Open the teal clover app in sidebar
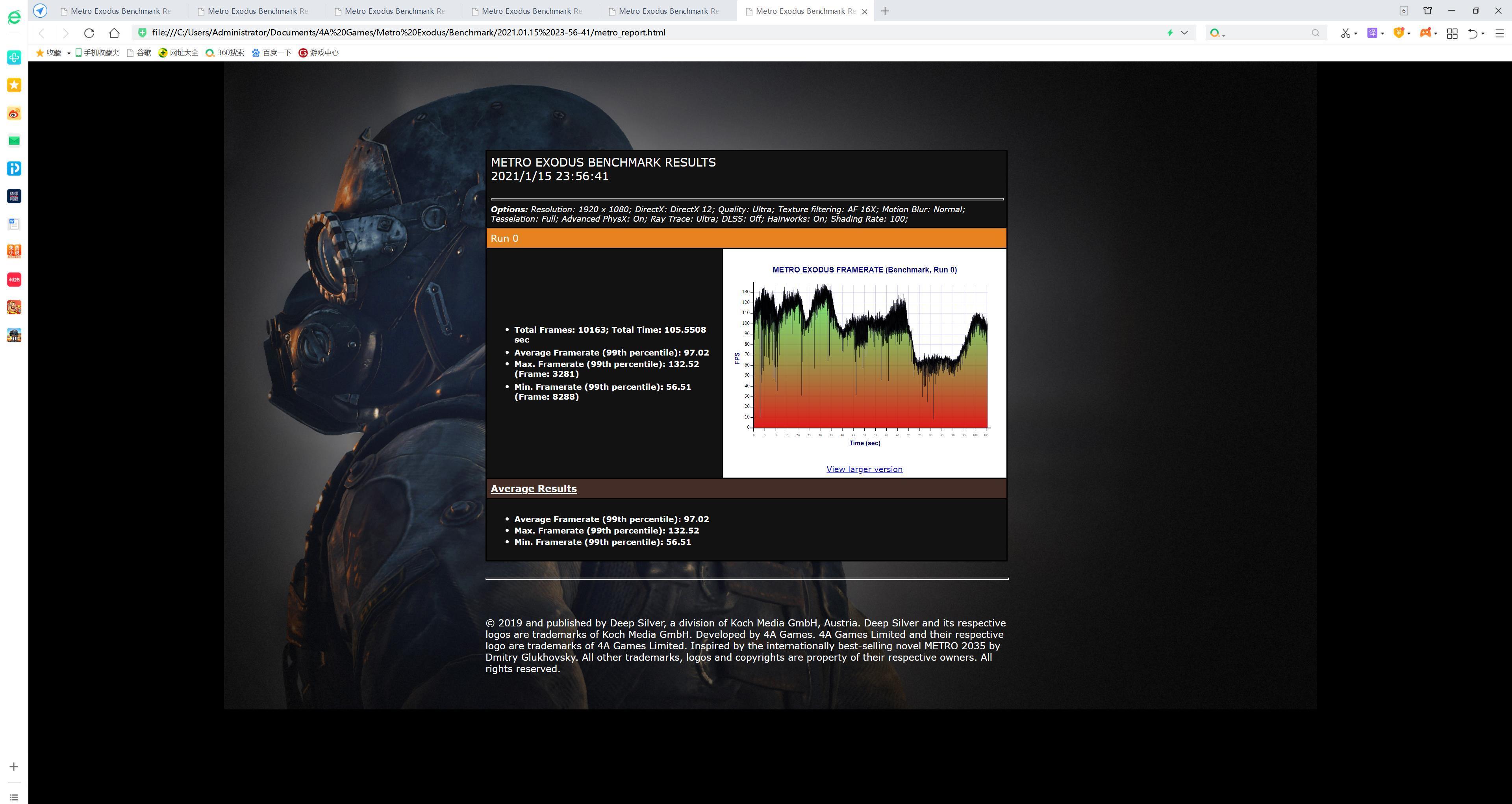1512x804 pixels. coord(14,57)
